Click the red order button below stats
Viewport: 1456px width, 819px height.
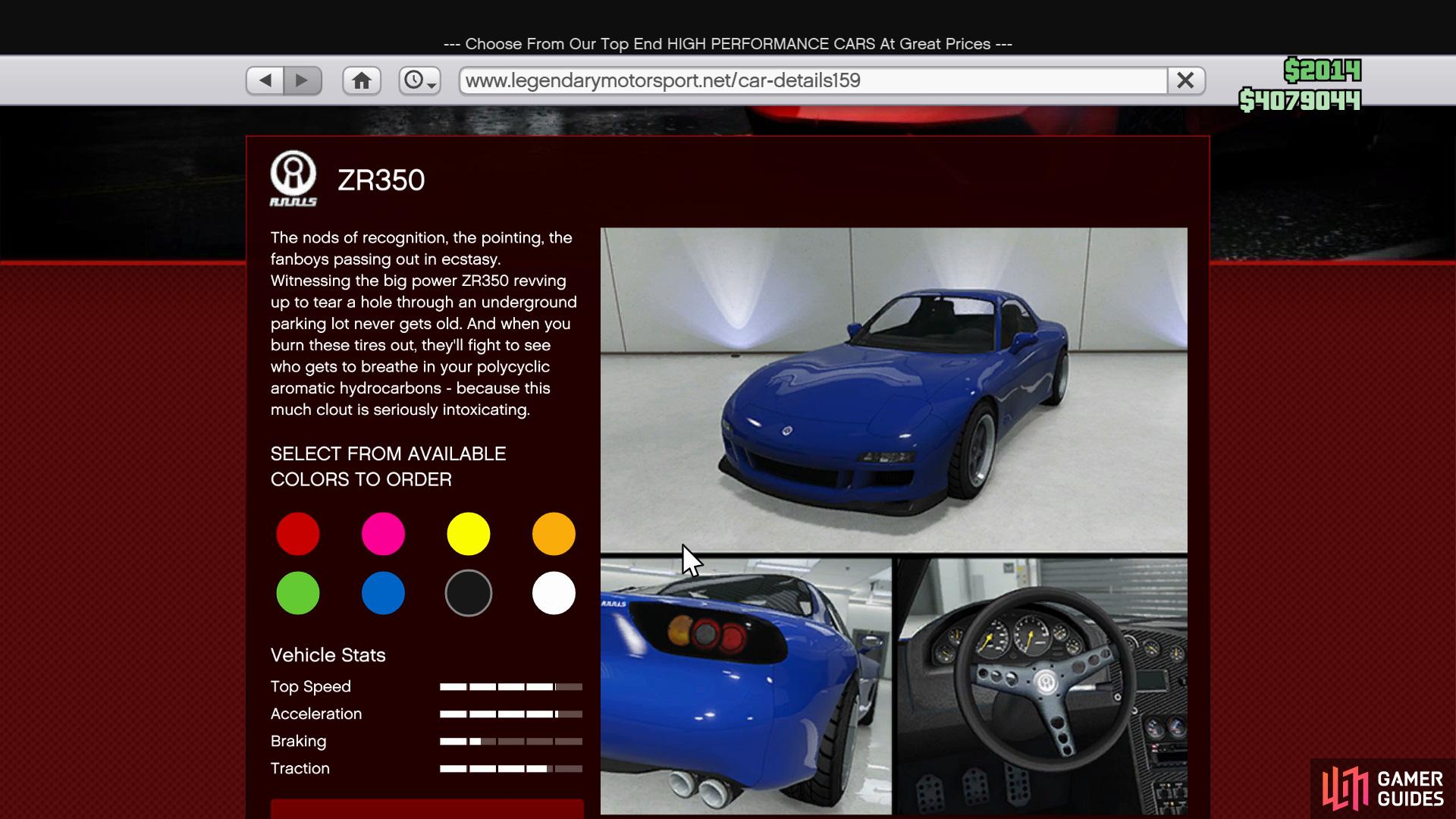[427, 808]
